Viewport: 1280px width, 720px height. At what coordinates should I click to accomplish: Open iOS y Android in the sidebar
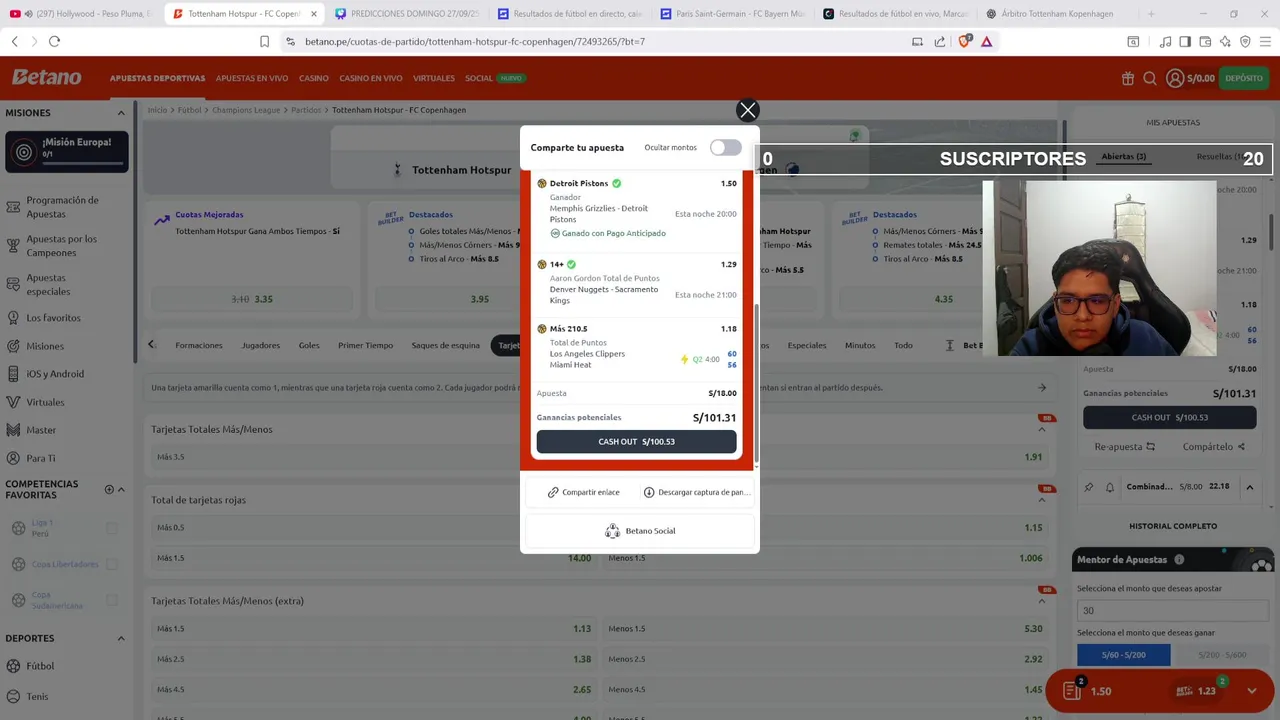pyautogui.click(x=55, y=374)
